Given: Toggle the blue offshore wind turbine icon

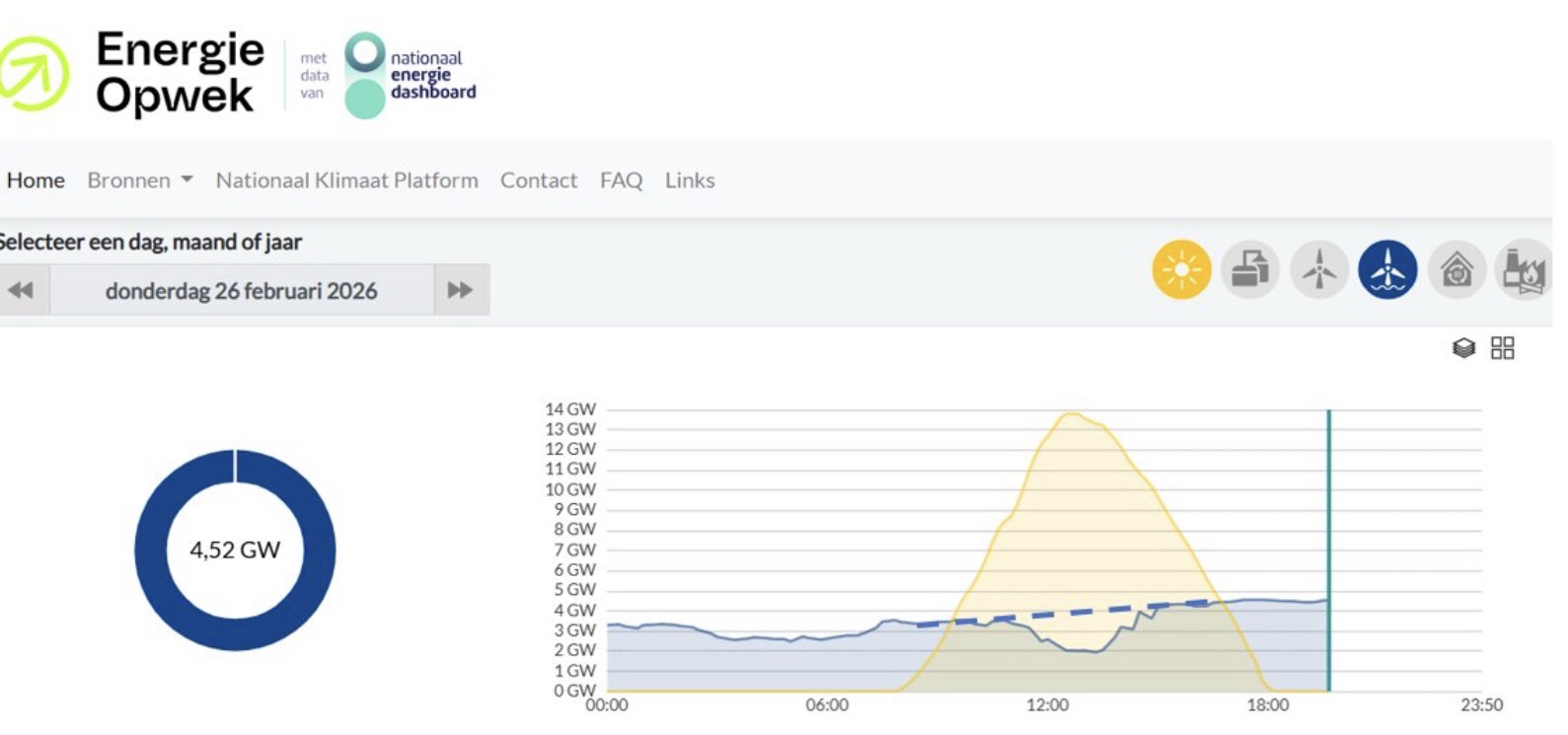Looking at the screenshot, I should click(x=1387, y=269).
